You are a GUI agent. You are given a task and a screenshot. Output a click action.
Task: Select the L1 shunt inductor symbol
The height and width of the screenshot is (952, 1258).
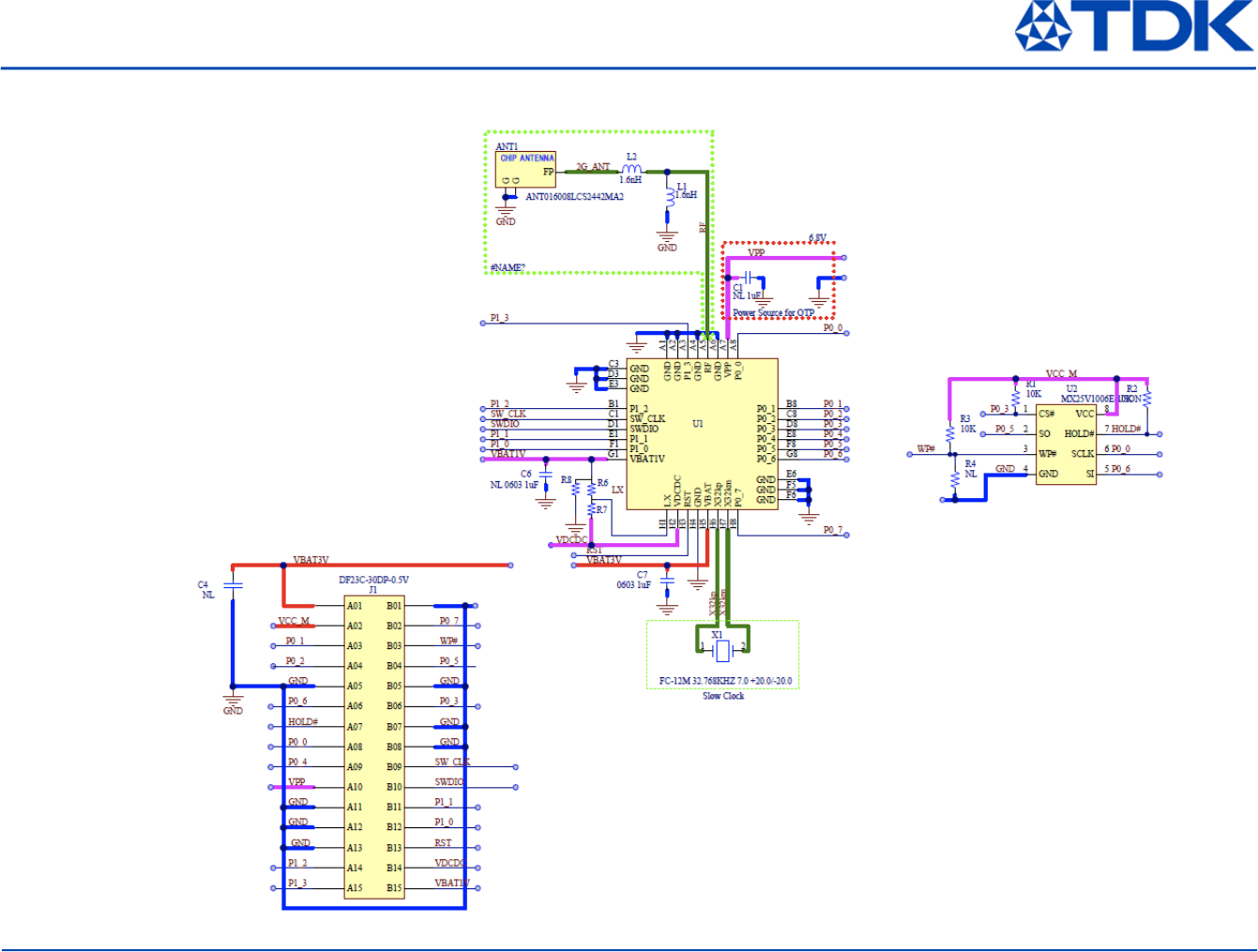(669, 198)
